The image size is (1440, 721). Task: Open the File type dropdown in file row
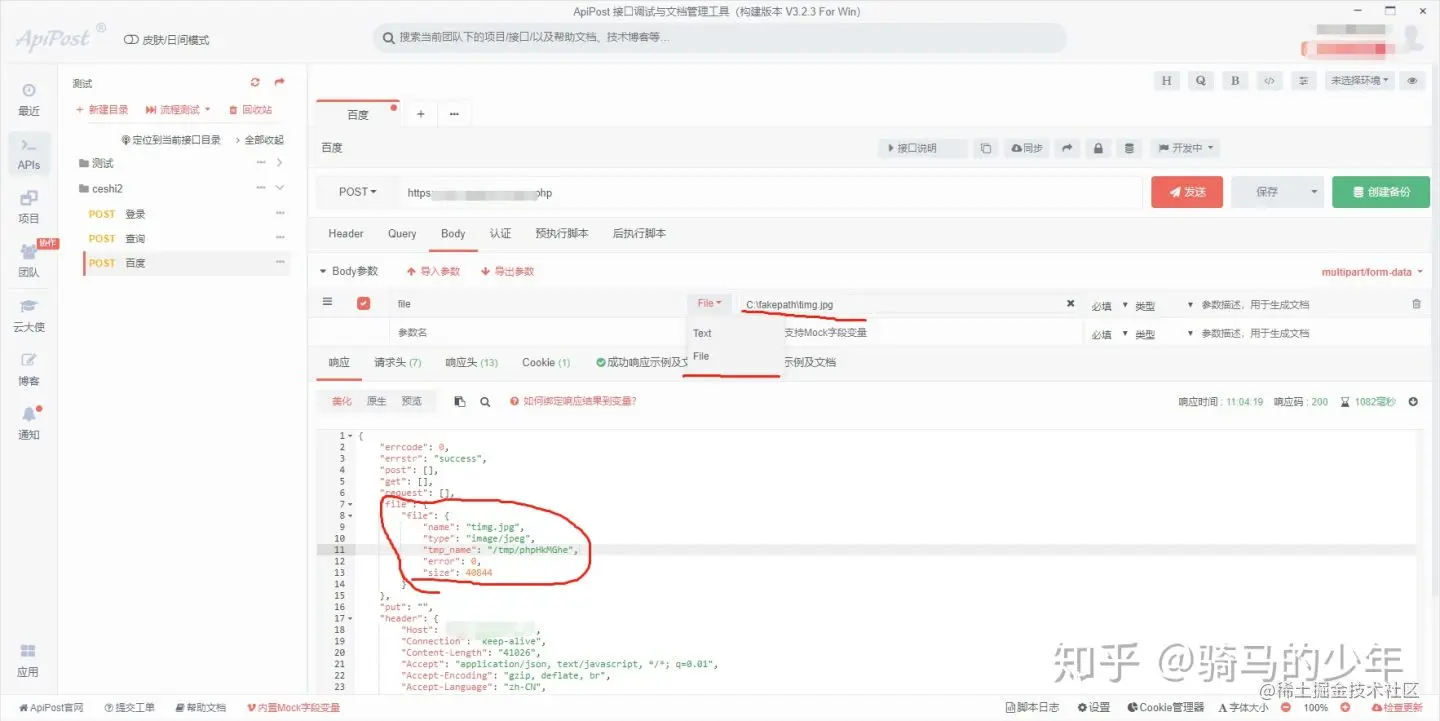click(709, 303)
